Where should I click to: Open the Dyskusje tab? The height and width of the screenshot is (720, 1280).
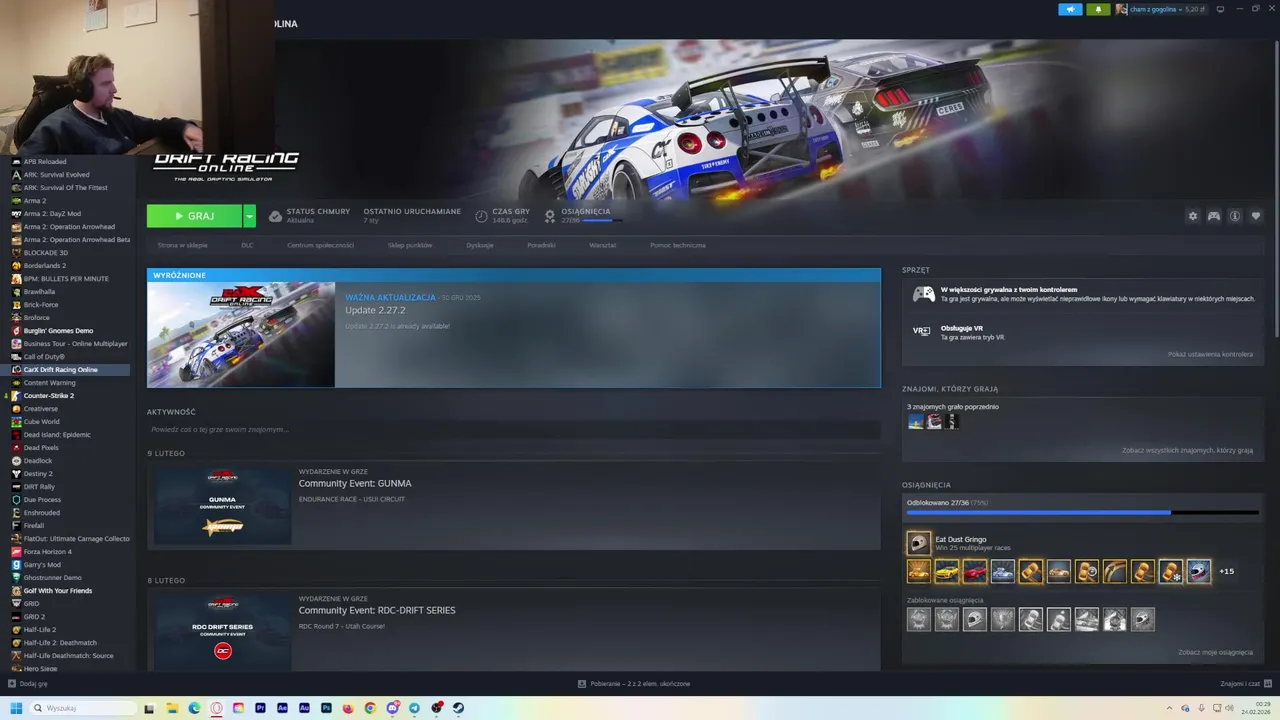[x=479, y=245]
